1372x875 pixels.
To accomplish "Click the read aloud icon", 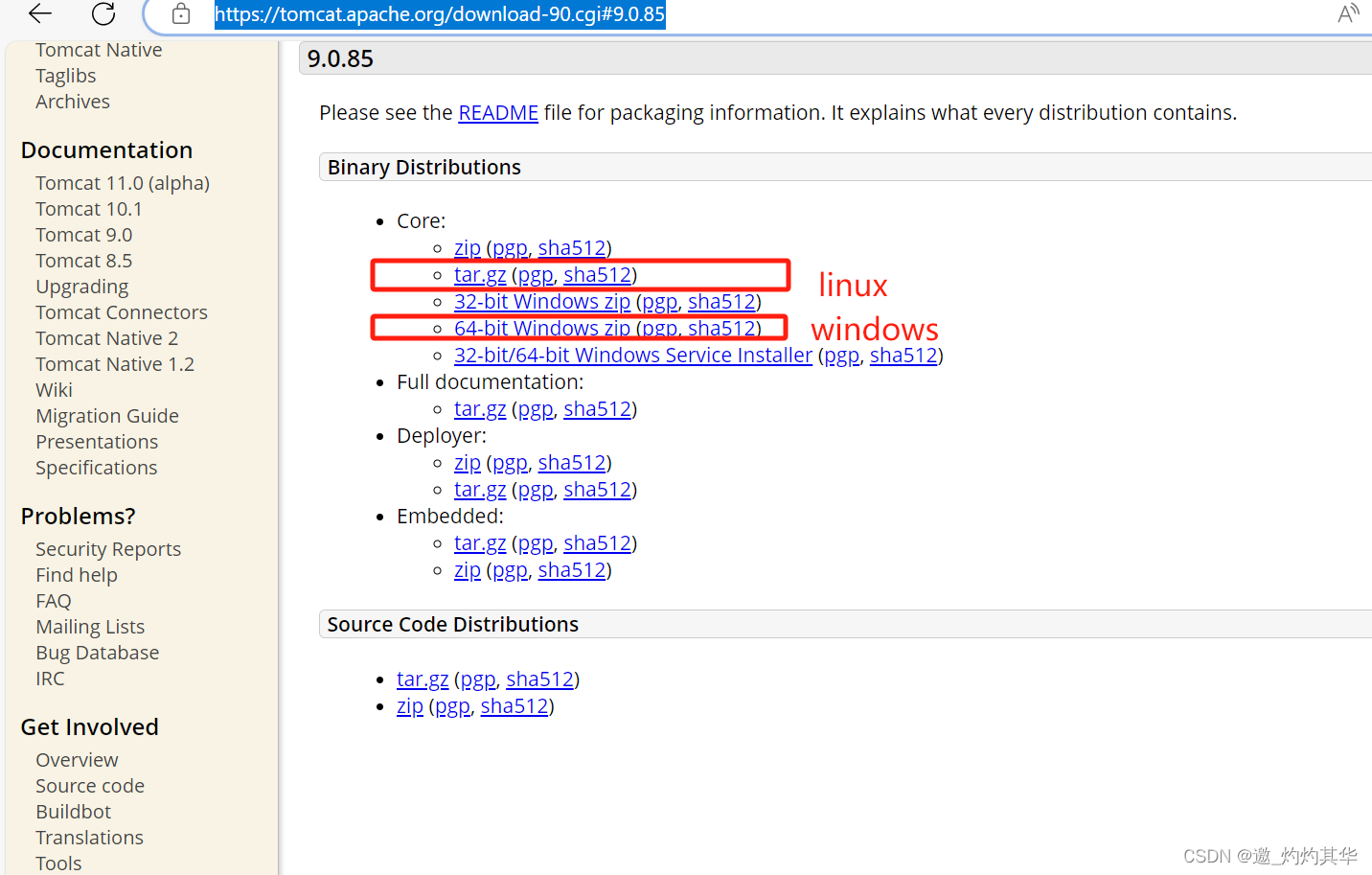I will (1348, 13).
